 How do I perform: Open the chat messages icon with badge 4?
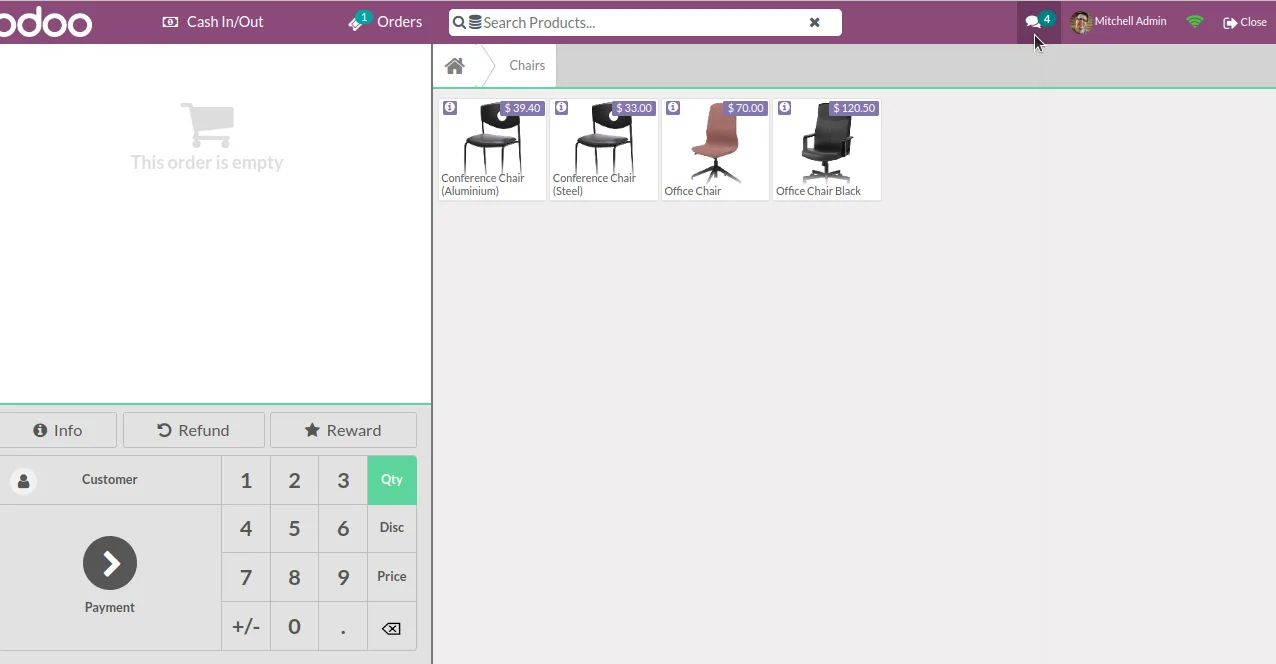point(1039,21)
